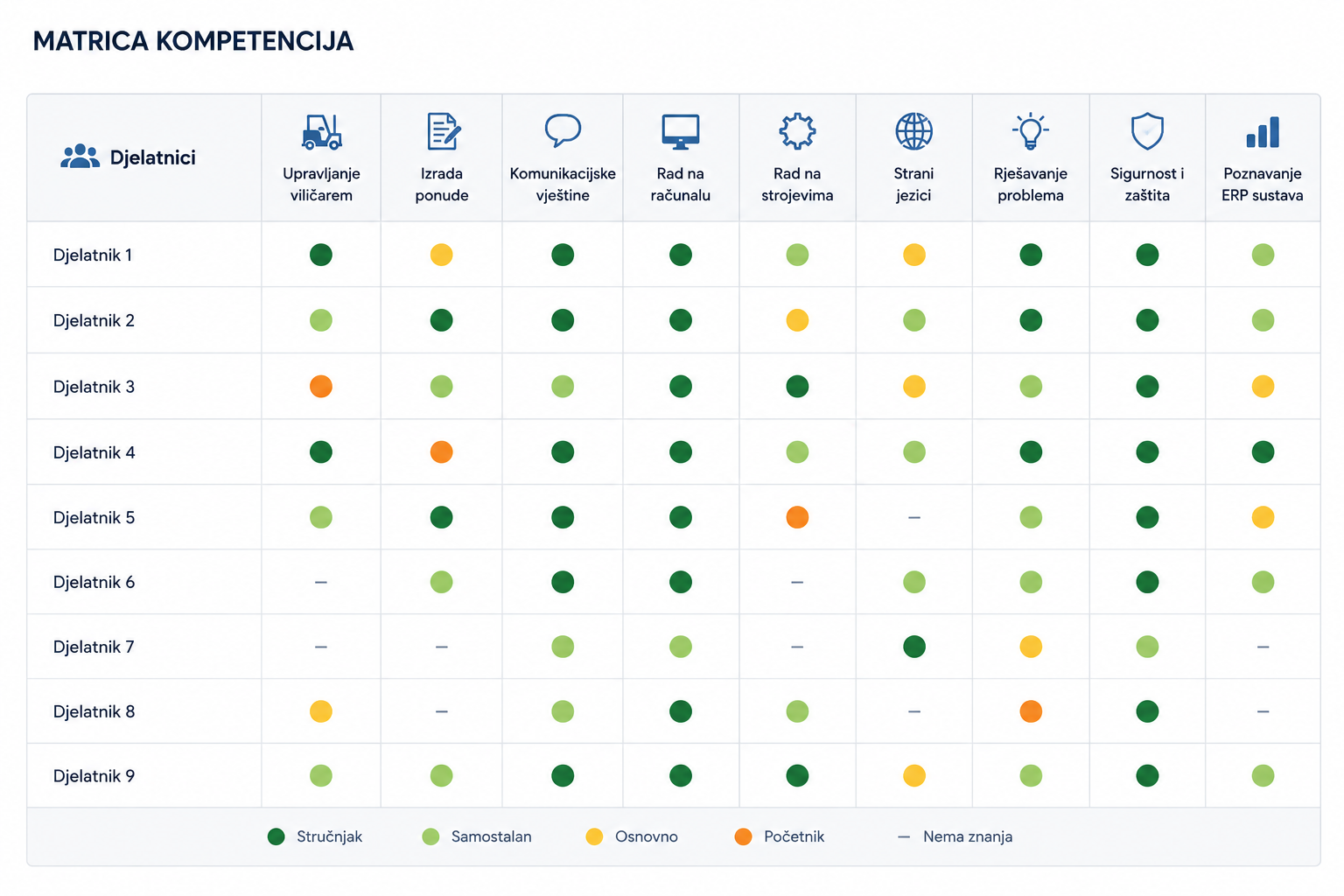Click the Osnovno yellow legend dot
Screen dimensions: 1344x896
click(x=595, y=836)
